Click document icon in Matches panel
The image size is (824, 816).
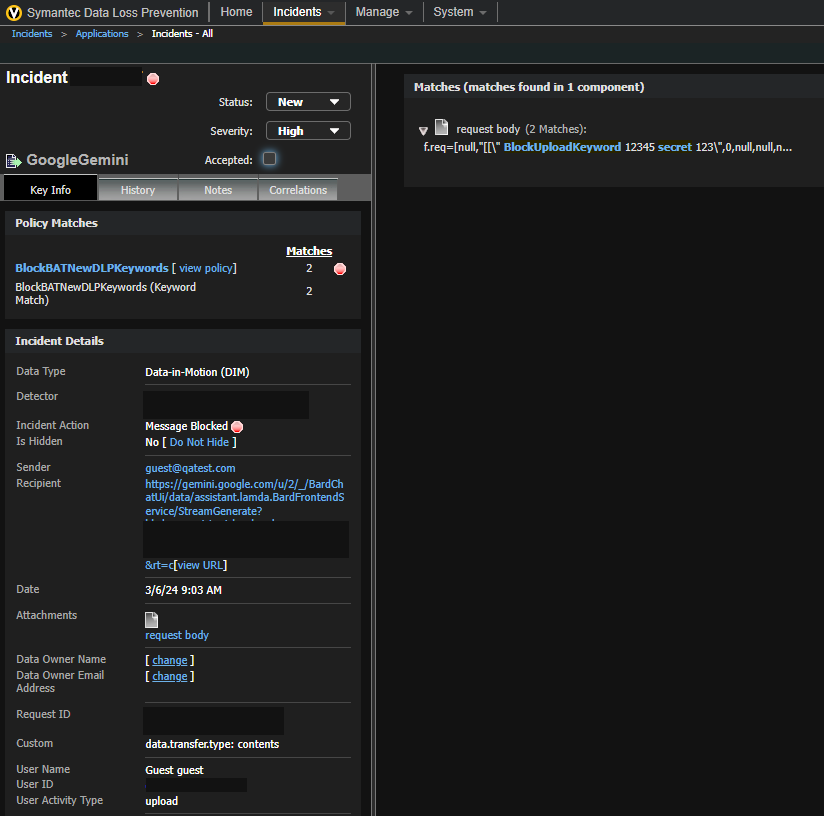(x=441, y=128)
